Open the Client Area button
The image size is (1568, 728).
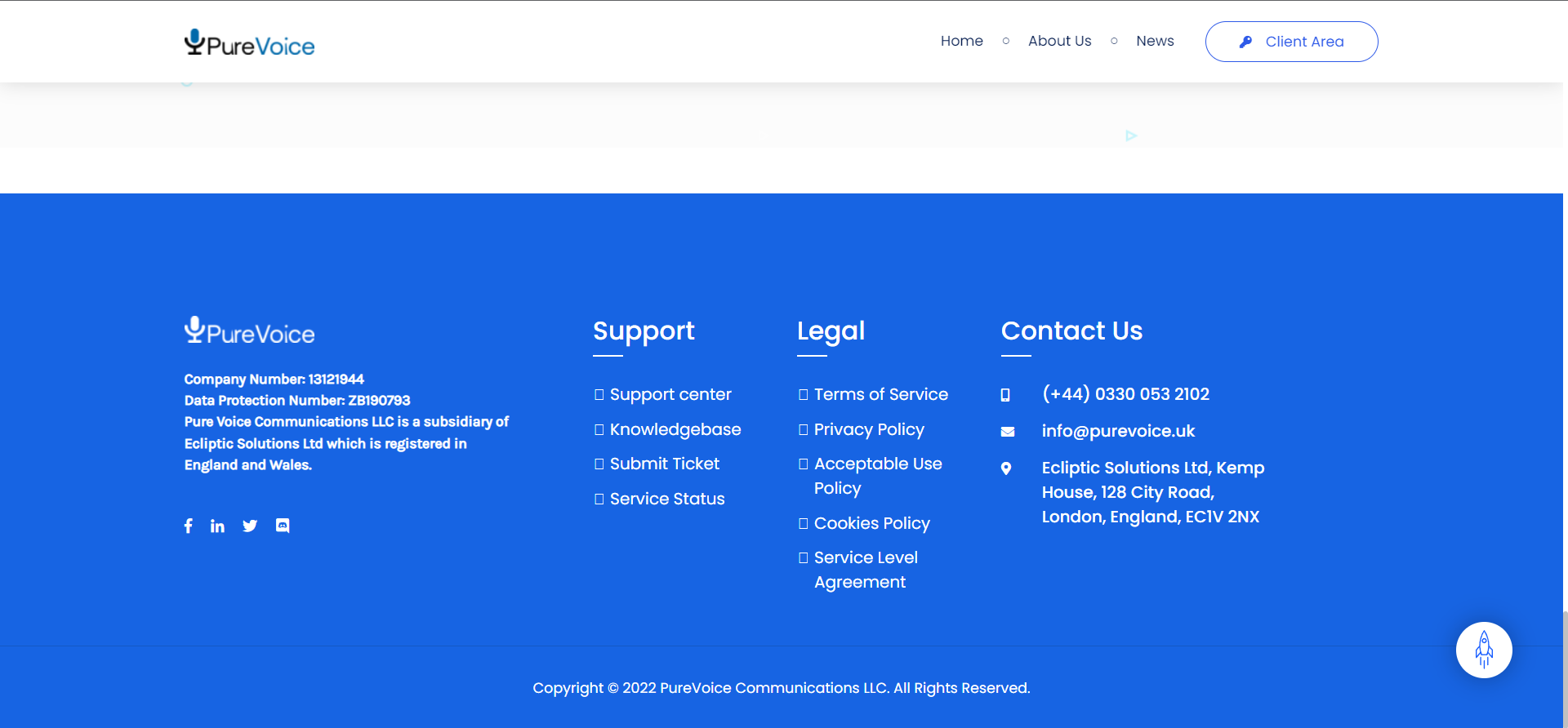click(x=1291, y=42)
